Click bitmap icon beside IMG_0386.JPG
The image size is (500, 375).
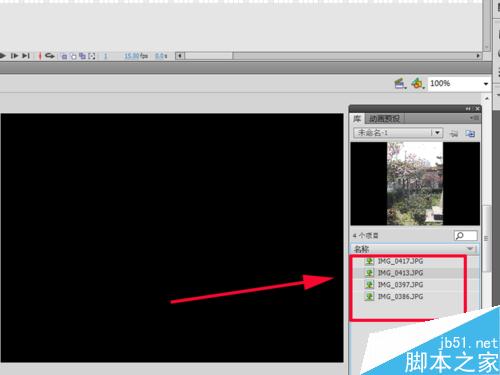pyautogui.click(x=369, y=297)
